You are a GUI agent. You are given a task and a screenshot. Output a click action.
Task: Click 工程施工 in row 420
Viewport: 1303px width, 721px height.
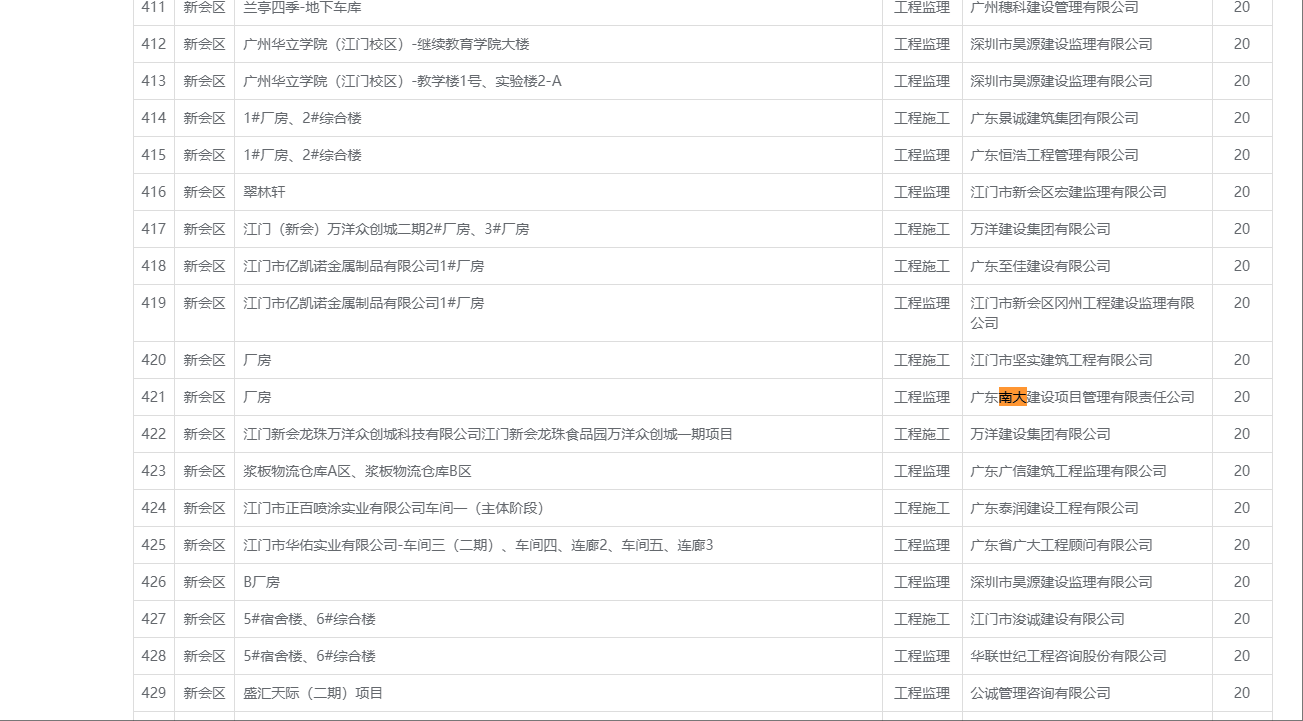921,360
